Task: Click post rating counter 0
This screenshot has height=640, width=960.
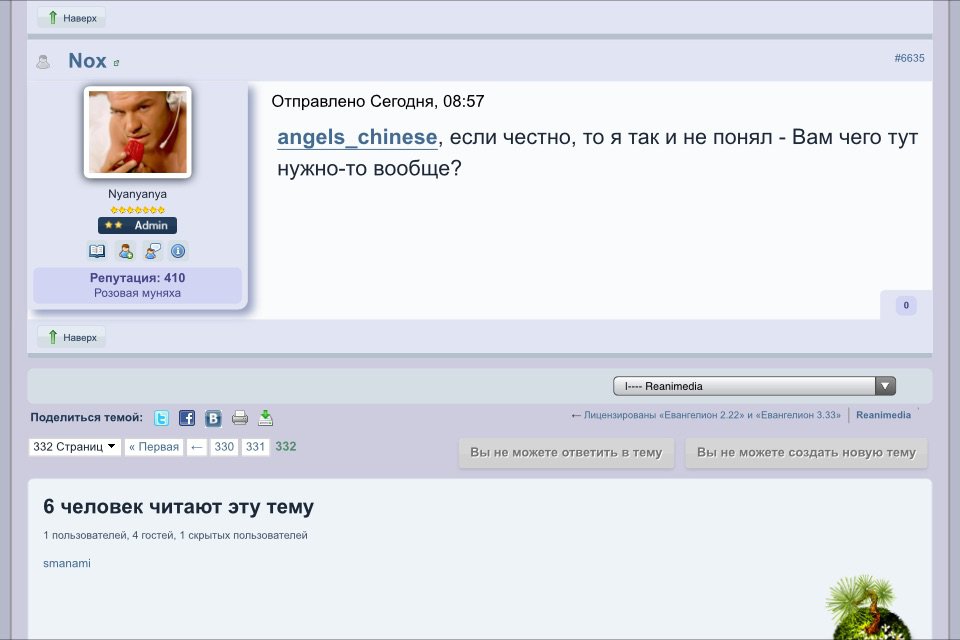Action: (x=906, y=305)
